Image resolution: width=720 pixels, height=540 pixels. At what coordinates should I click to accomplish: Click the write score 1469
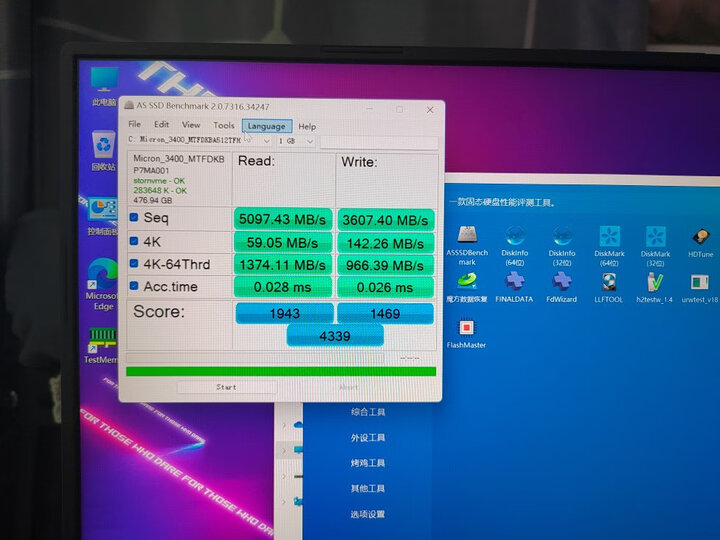[385, 314]
